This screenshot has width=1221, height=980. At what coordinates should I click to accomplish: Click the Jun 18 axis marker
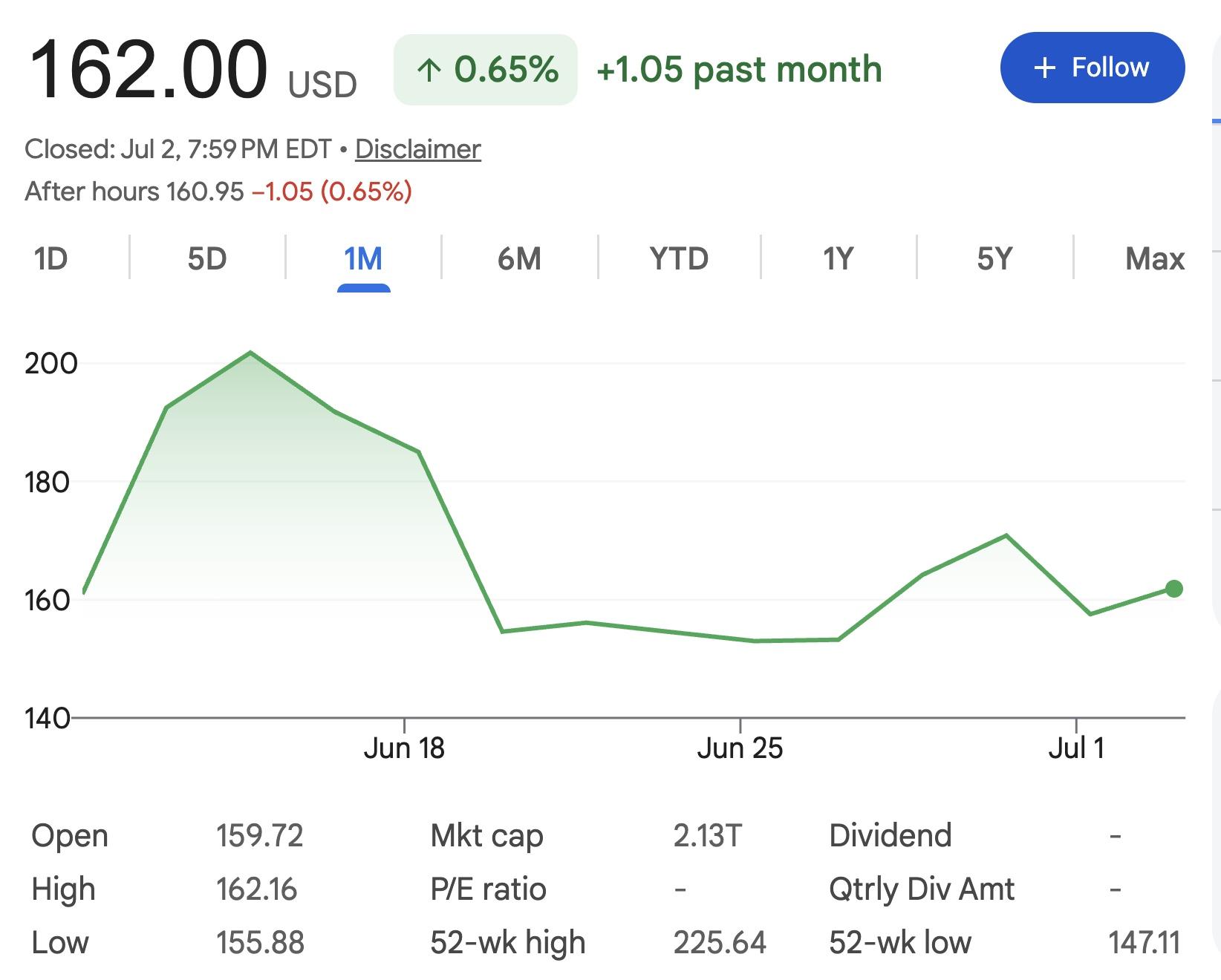(x=404, y=747)
